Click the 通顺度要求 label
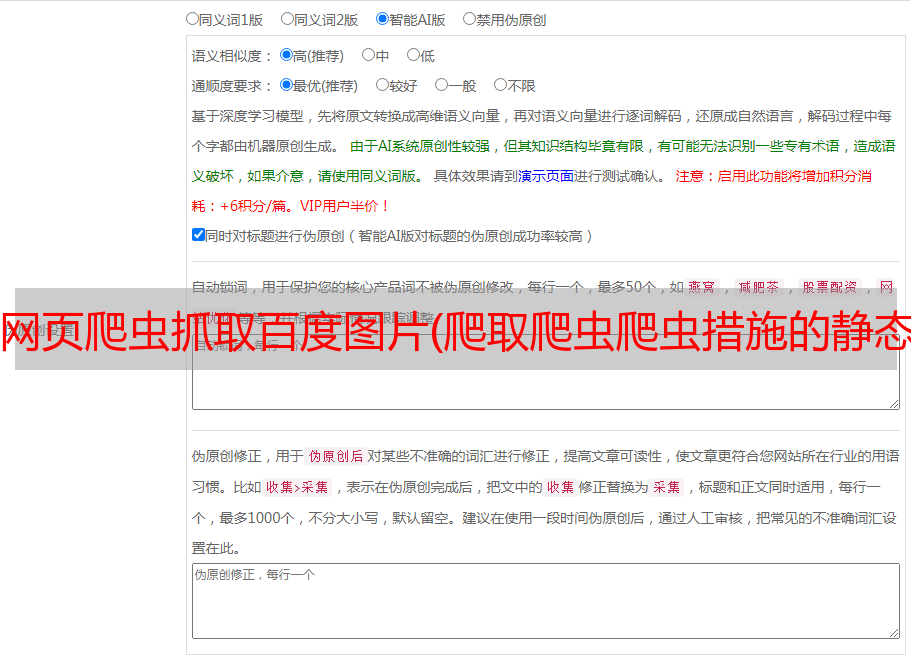 point(232,86)
